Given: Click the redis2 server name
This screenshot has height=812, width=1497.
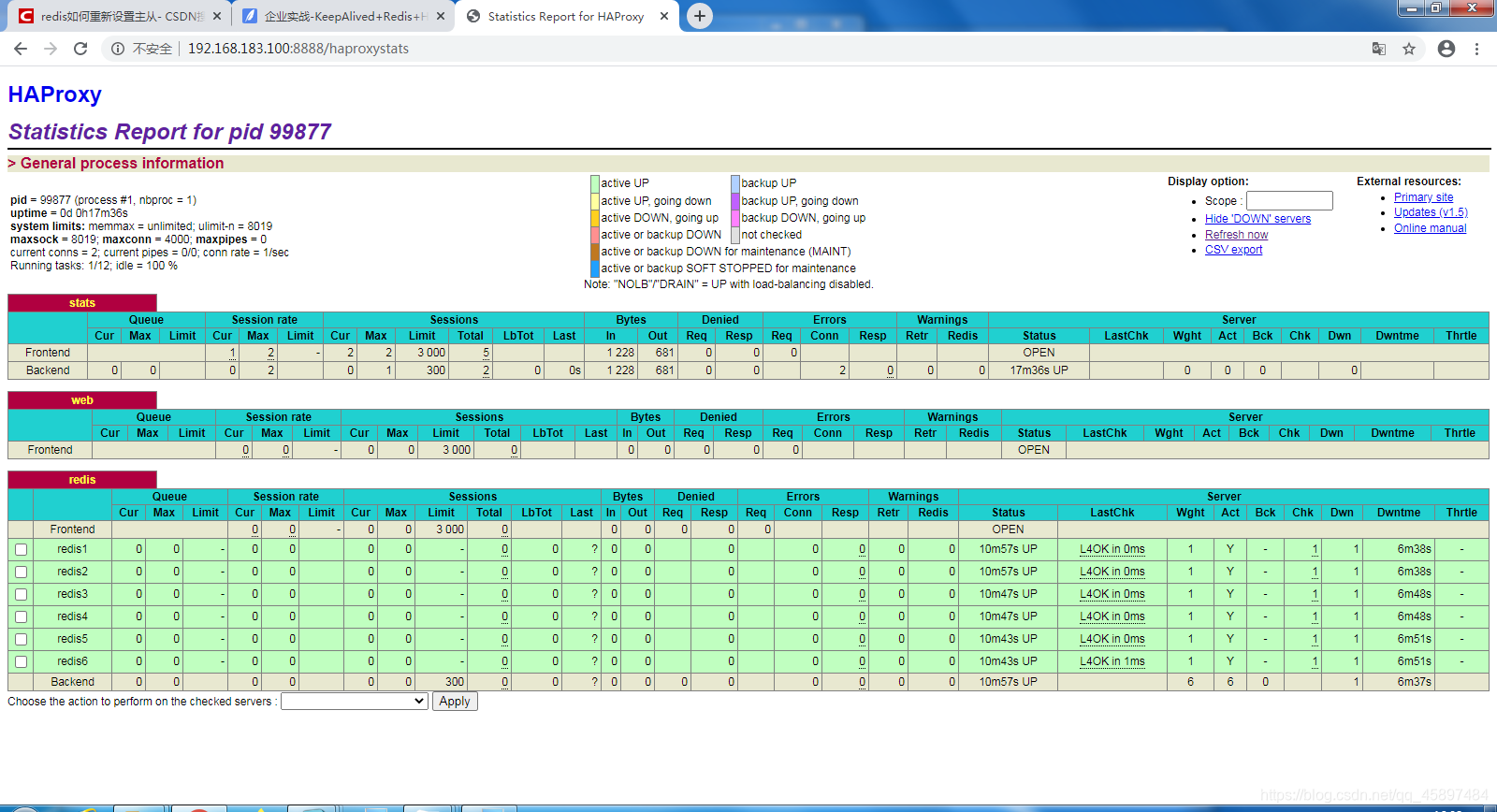Looking at the screenshot, I should (x=72, y=573).
